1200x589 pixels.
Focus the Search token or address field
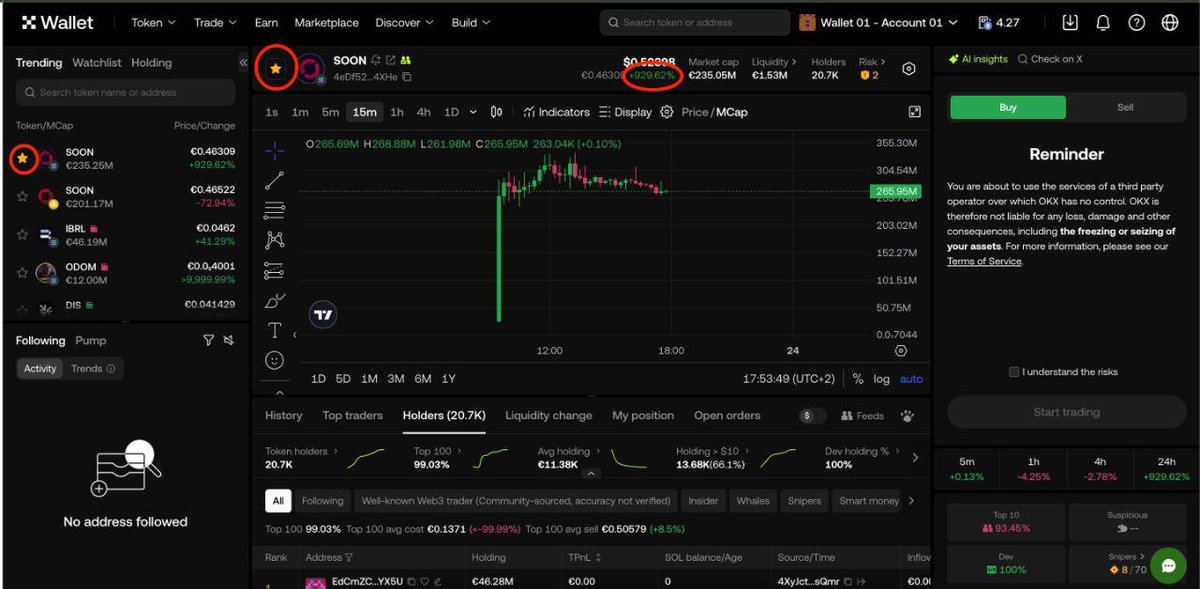tap(694, 22)
